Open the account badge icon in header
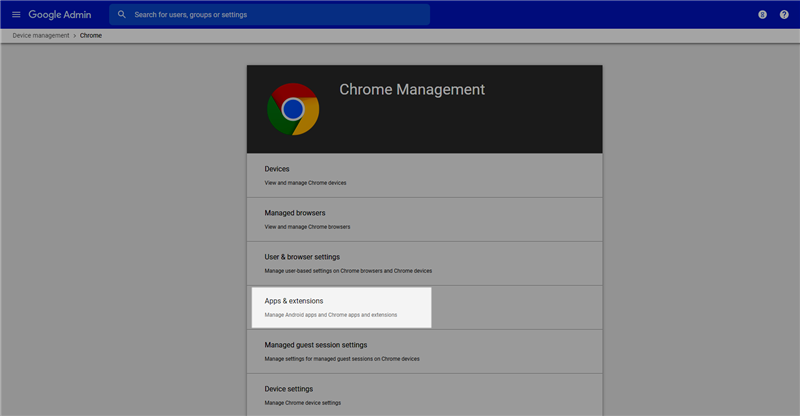The height and width of the screenshot is (416, 800). pyautogui.click(x=762, y=14)
